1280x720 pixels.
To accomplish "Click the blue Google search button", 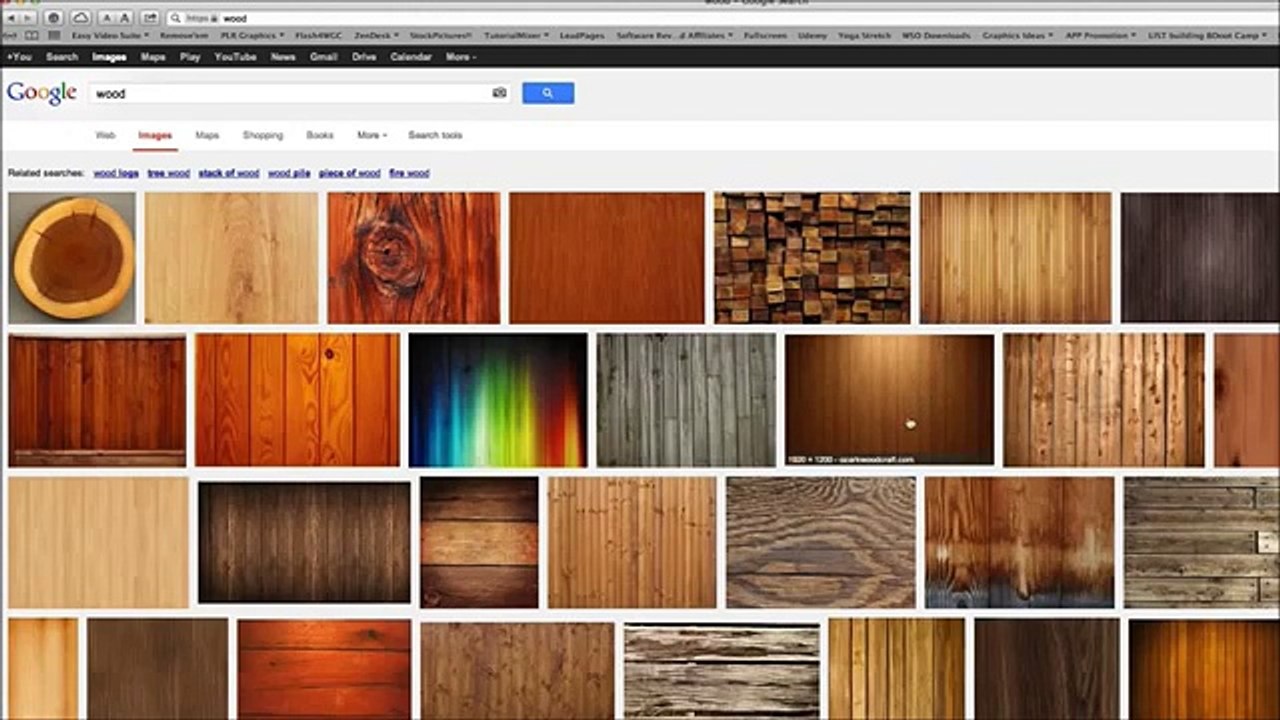I will tap(548, 93).
